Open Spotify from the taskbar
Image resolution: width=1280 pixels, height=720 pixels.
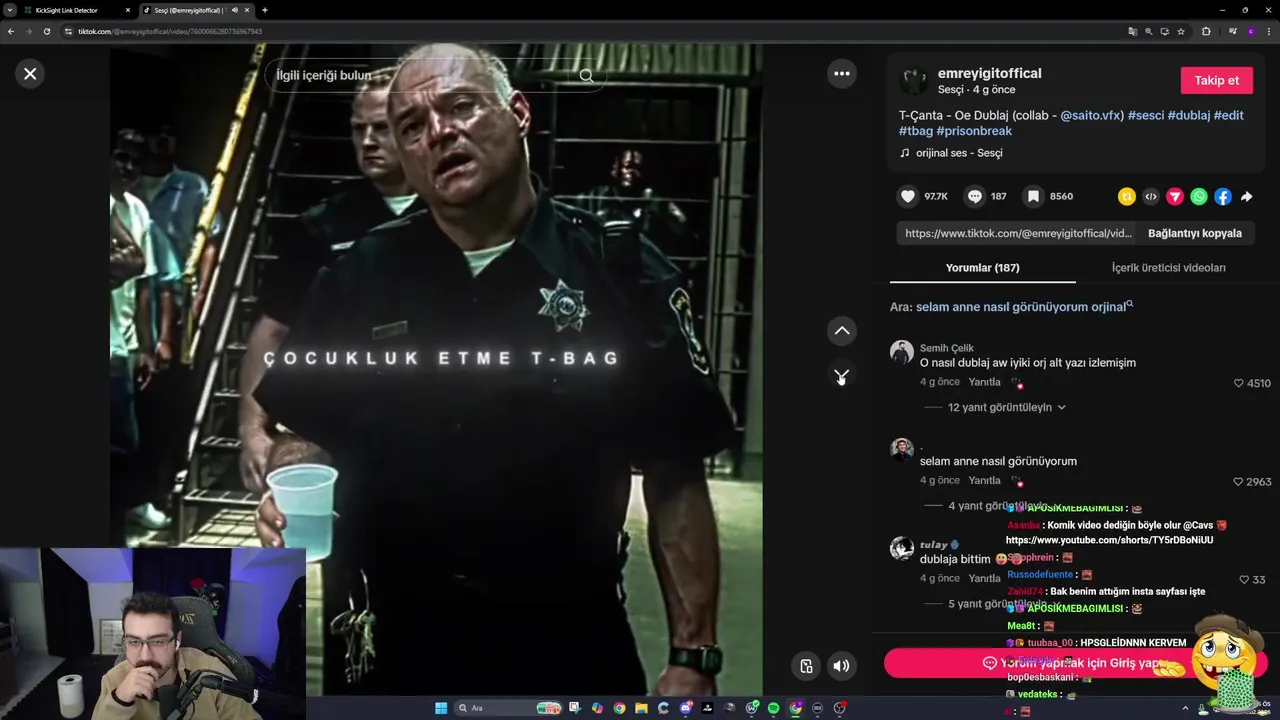click(x=774, y=708)
